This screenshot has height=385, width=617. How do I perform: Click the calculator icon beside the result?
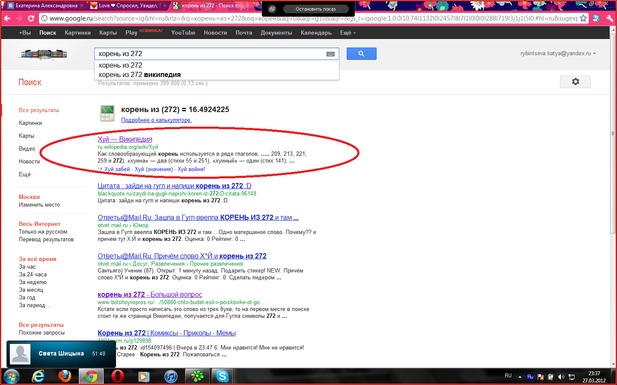(107, 113)
